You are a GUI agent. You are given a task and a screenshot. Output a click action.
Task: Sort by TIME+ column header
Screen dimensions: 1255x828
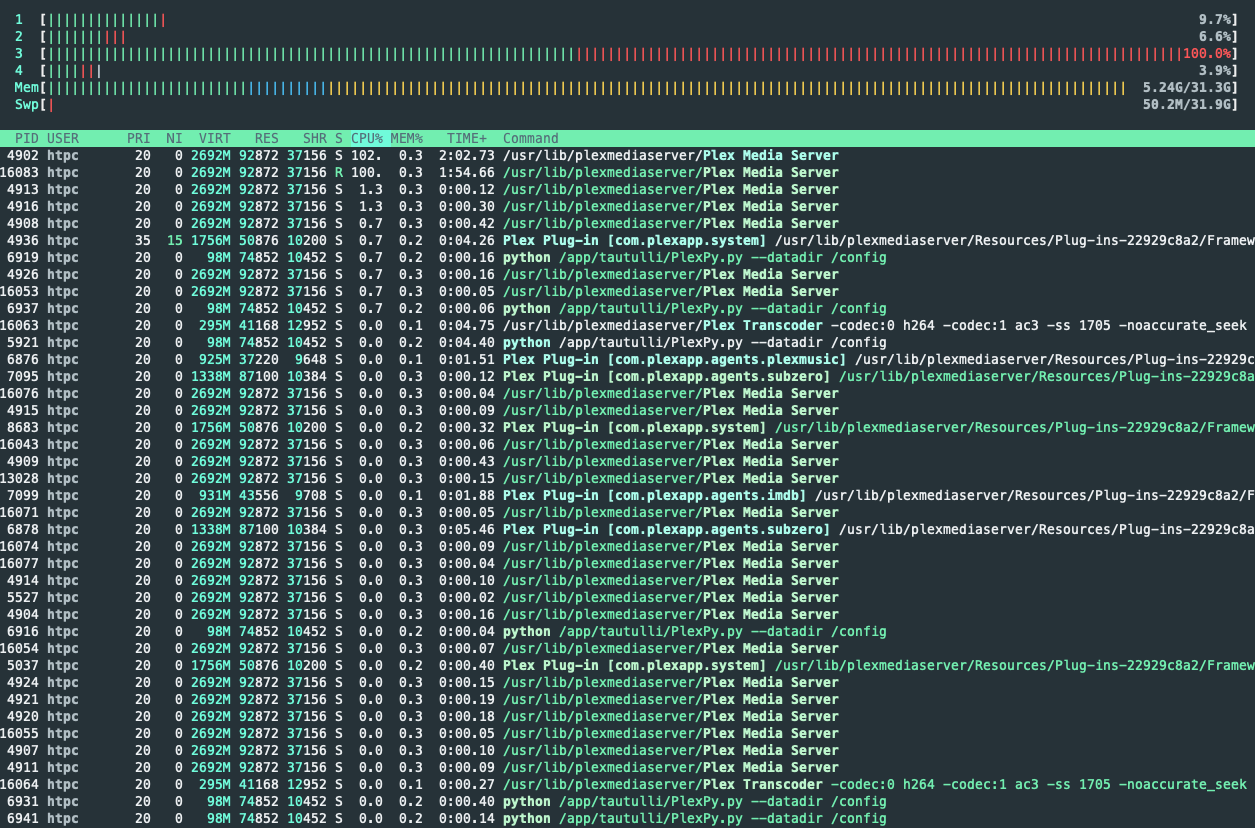[467, 138]
